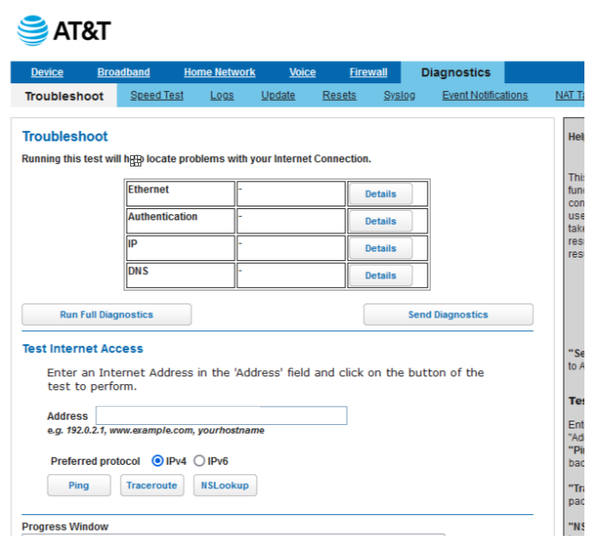This screenshot has height=555, width=600.
Task: Click Run Full Diagnostics button
Action: (106, 314)
